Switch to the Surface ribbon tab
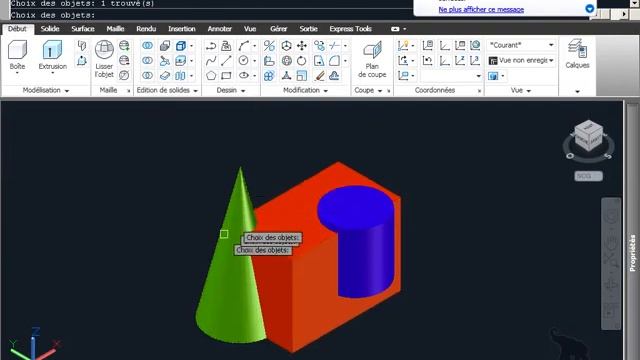 point(83,29)
